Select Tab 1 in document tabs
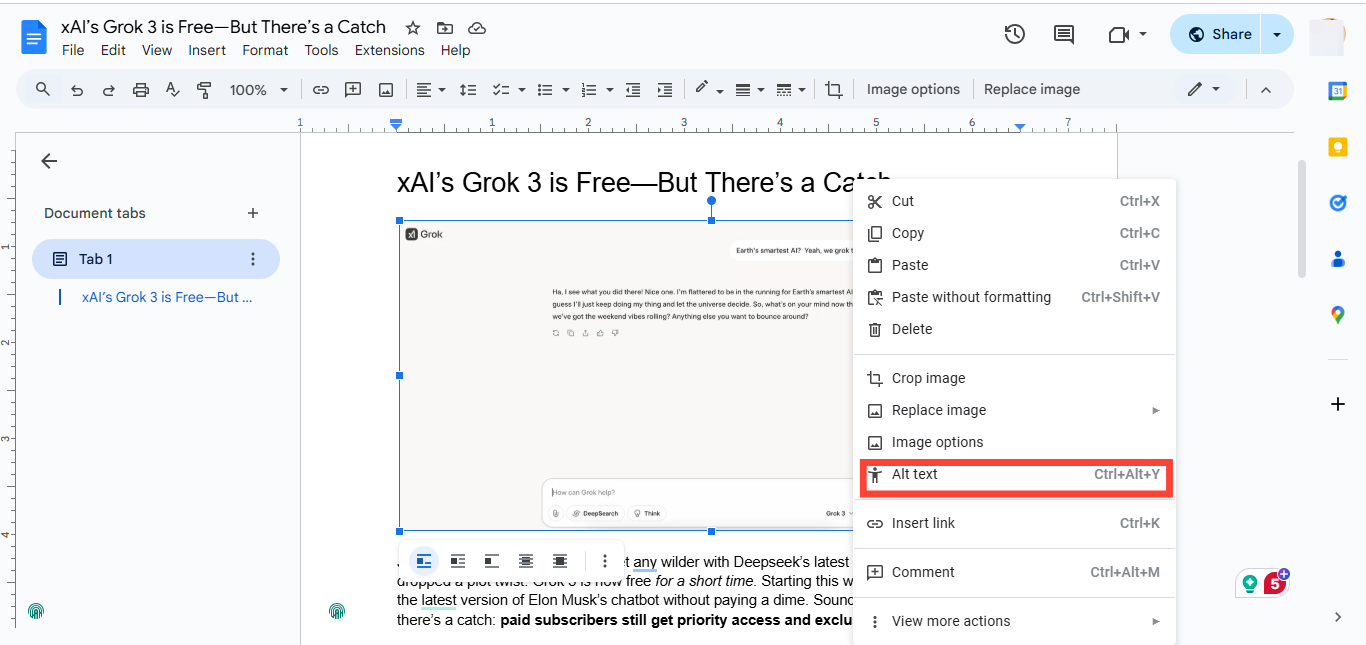Image resolution: width=1366 pixels, height=645 pixels. coord(156,259)
